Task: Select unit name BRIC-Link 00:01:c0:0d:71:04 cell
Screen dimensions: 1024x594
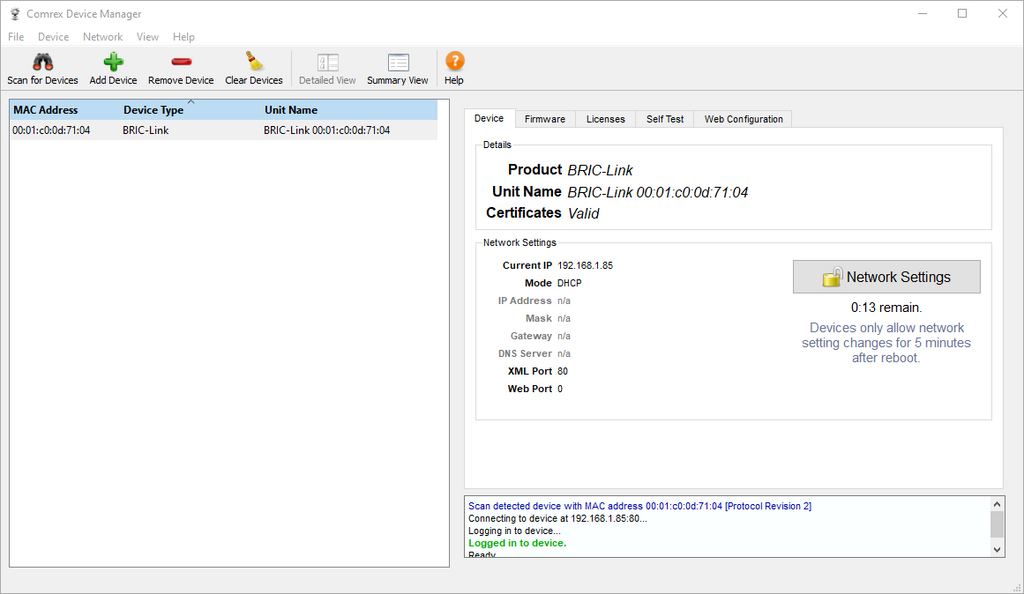Action: click(327, 130)
